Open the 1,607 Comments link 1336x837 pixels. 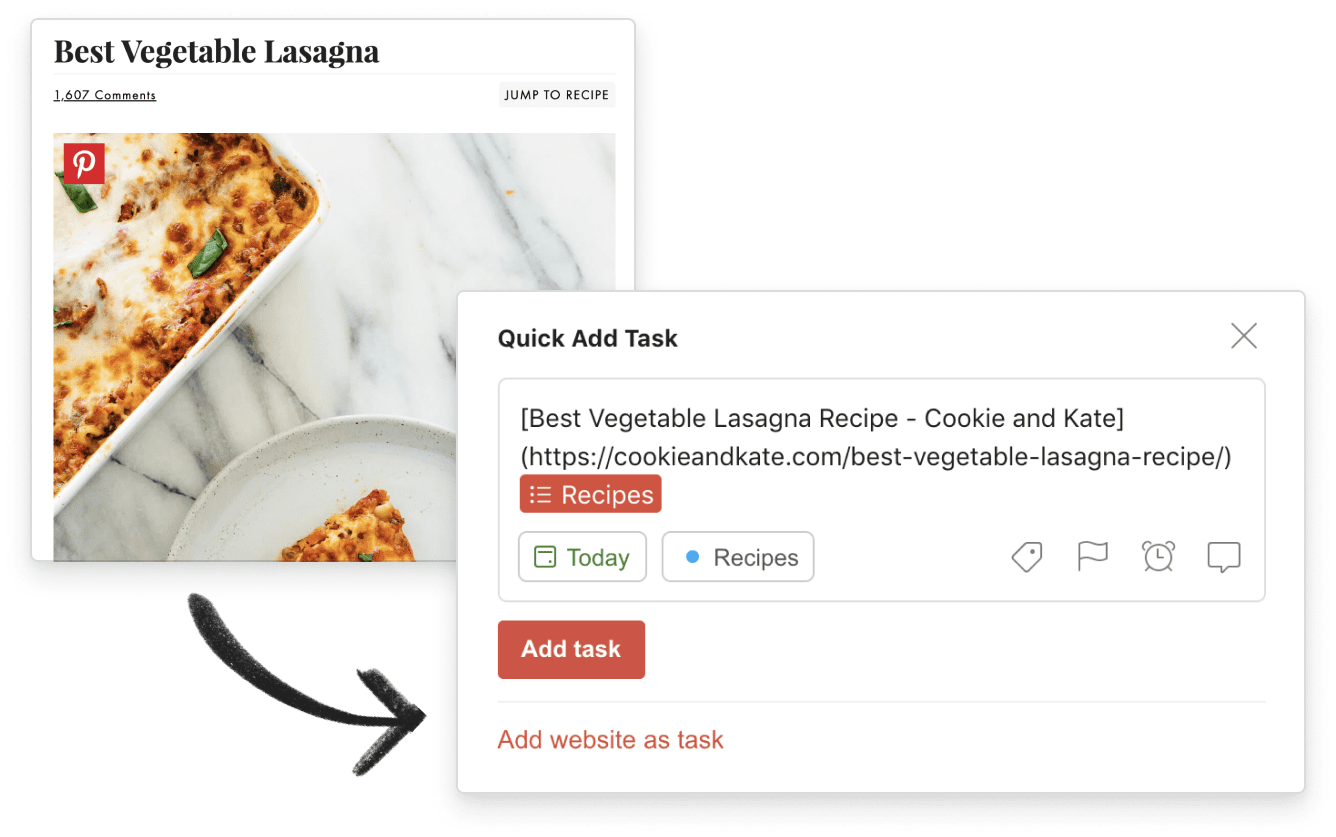click(x=104, y=95)
